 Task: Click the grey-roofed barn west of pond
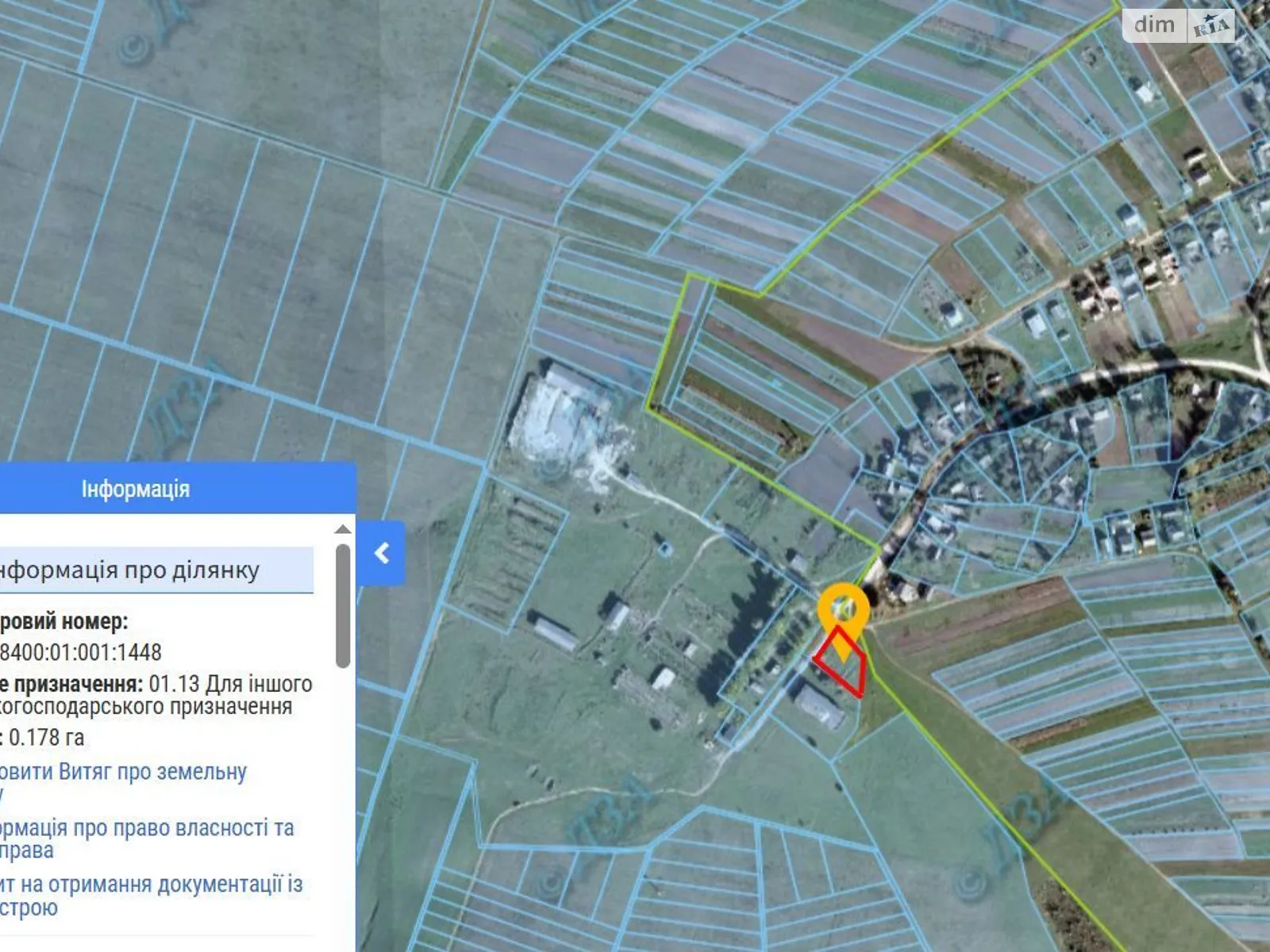click(555, 632)
